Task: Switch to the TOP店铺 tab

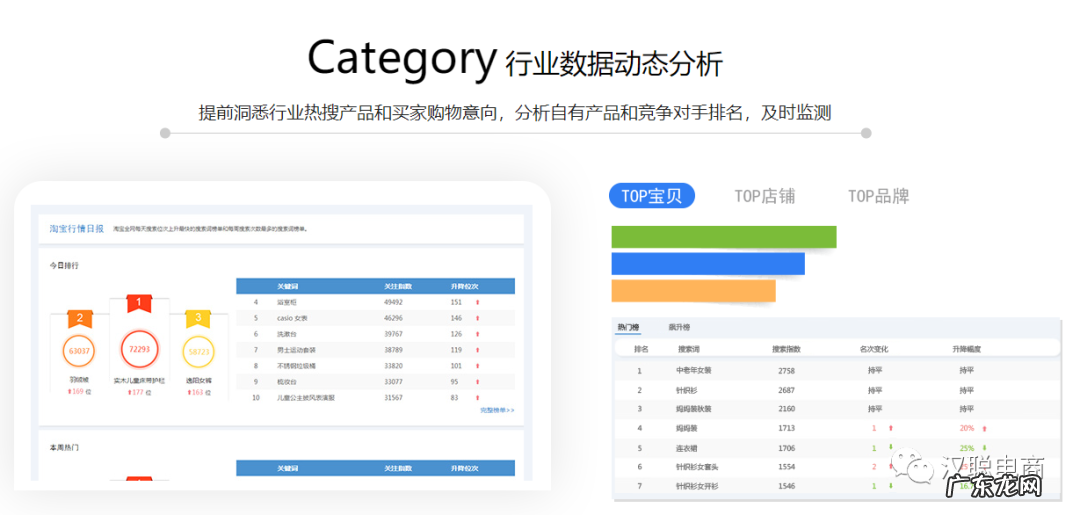Action: [764, 196]
